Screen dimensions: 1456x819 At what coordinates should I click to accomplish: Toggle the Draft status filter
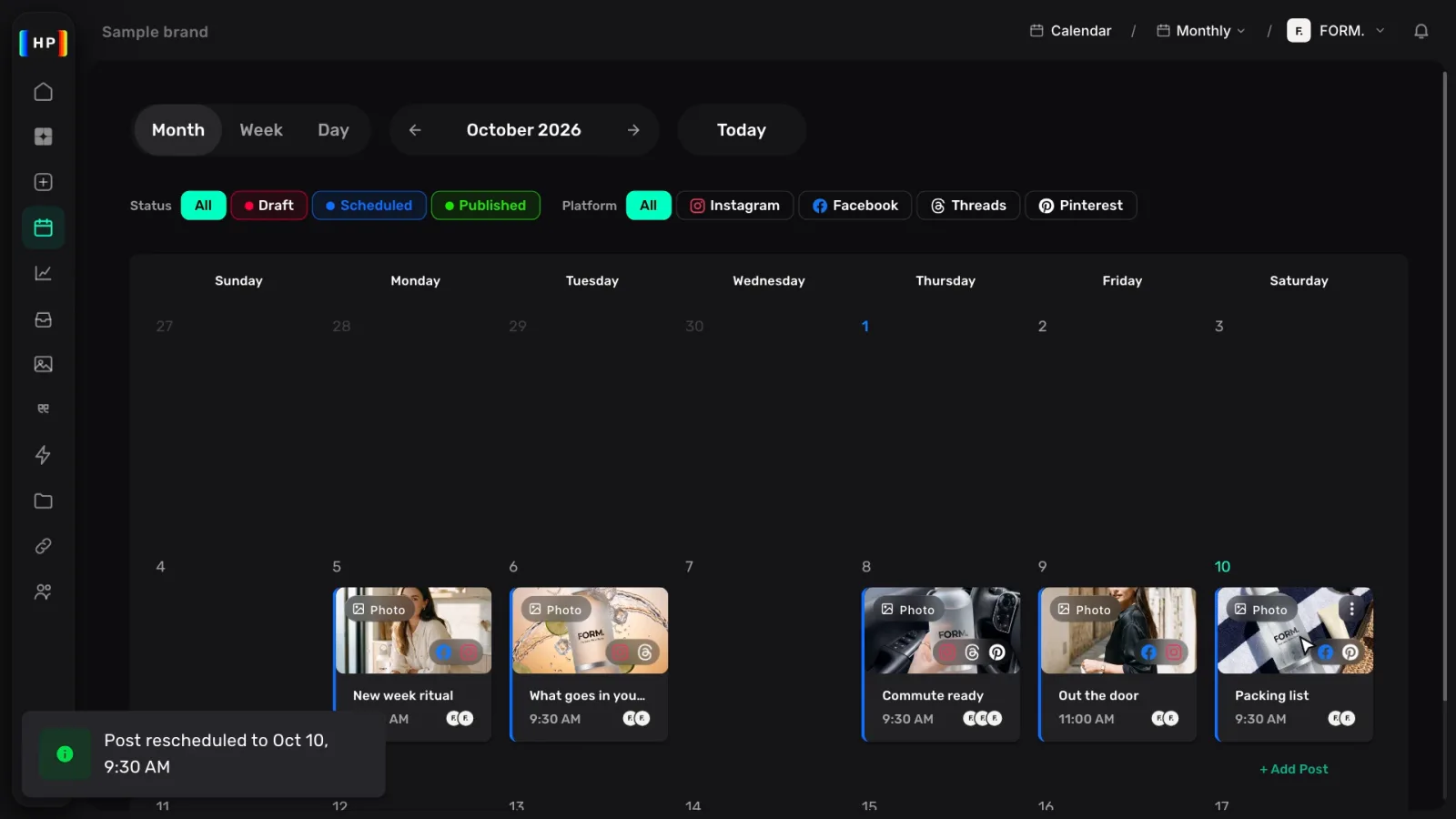(x=269, y=206)
